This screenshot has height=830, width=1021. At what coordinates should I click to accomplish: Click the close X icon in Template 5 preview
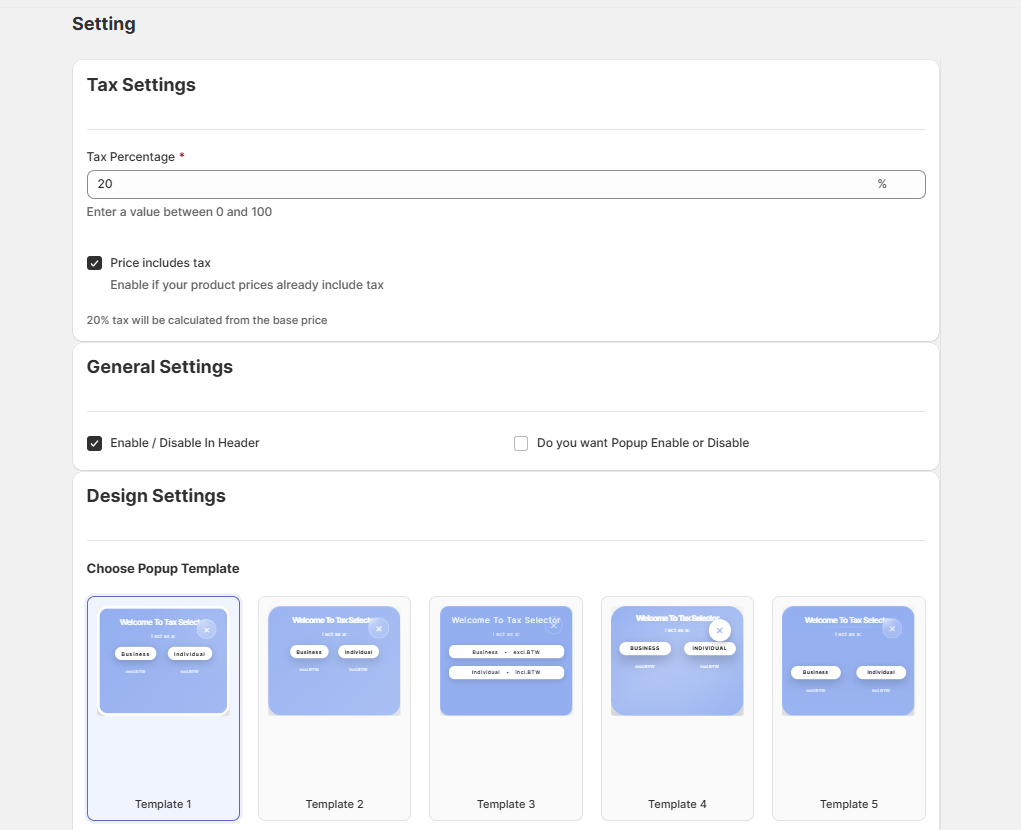(x=892, y=629)
